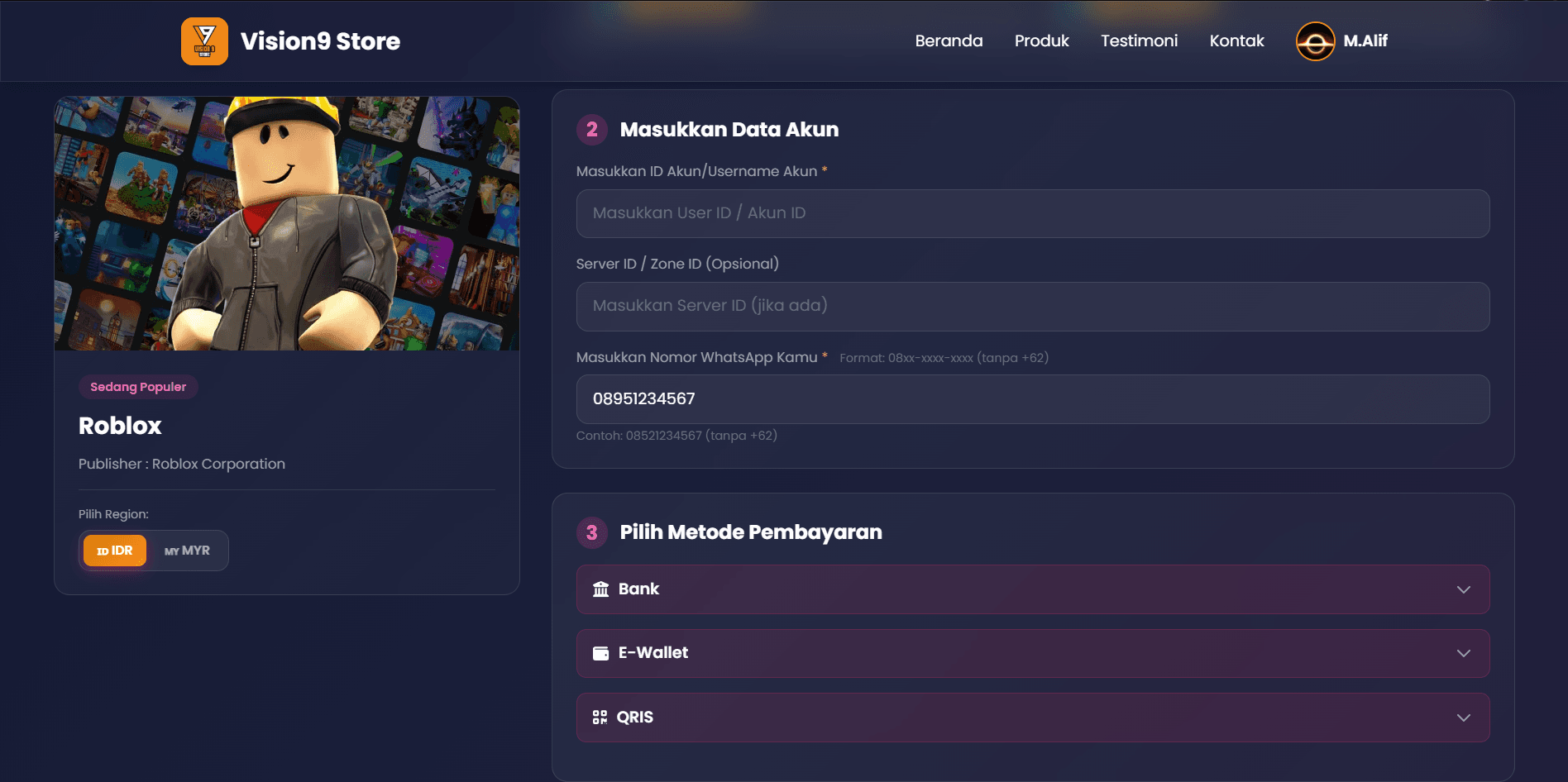Expand the Bank payment chevron
Viewport: 1568px width, 782px height.
click(1464, 589)
